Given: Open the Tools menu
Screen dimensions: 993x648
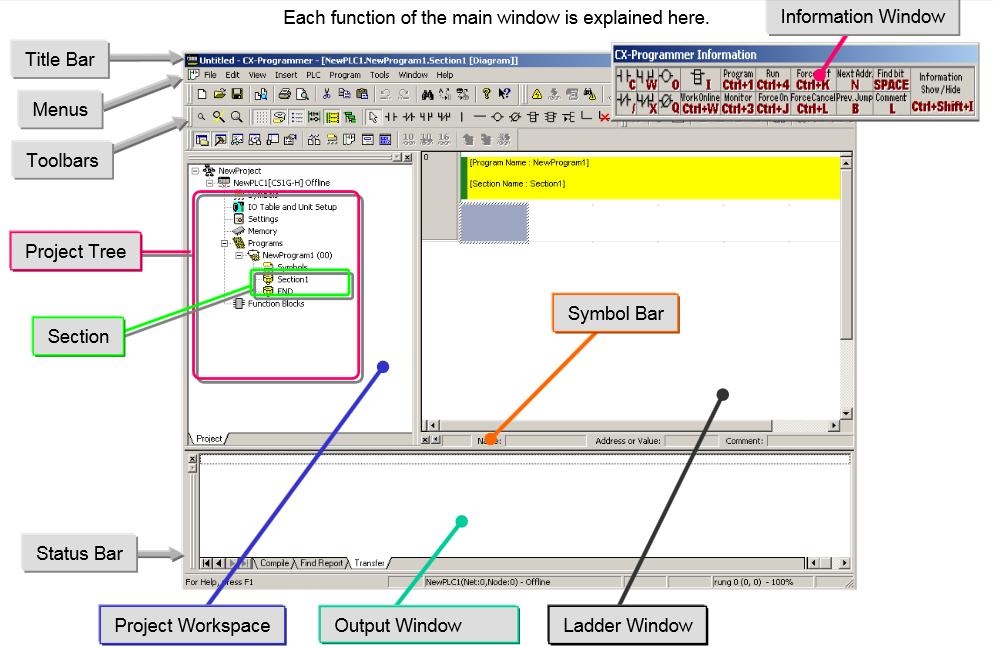Looking at the screenshot, I should (x=379, y=75).
